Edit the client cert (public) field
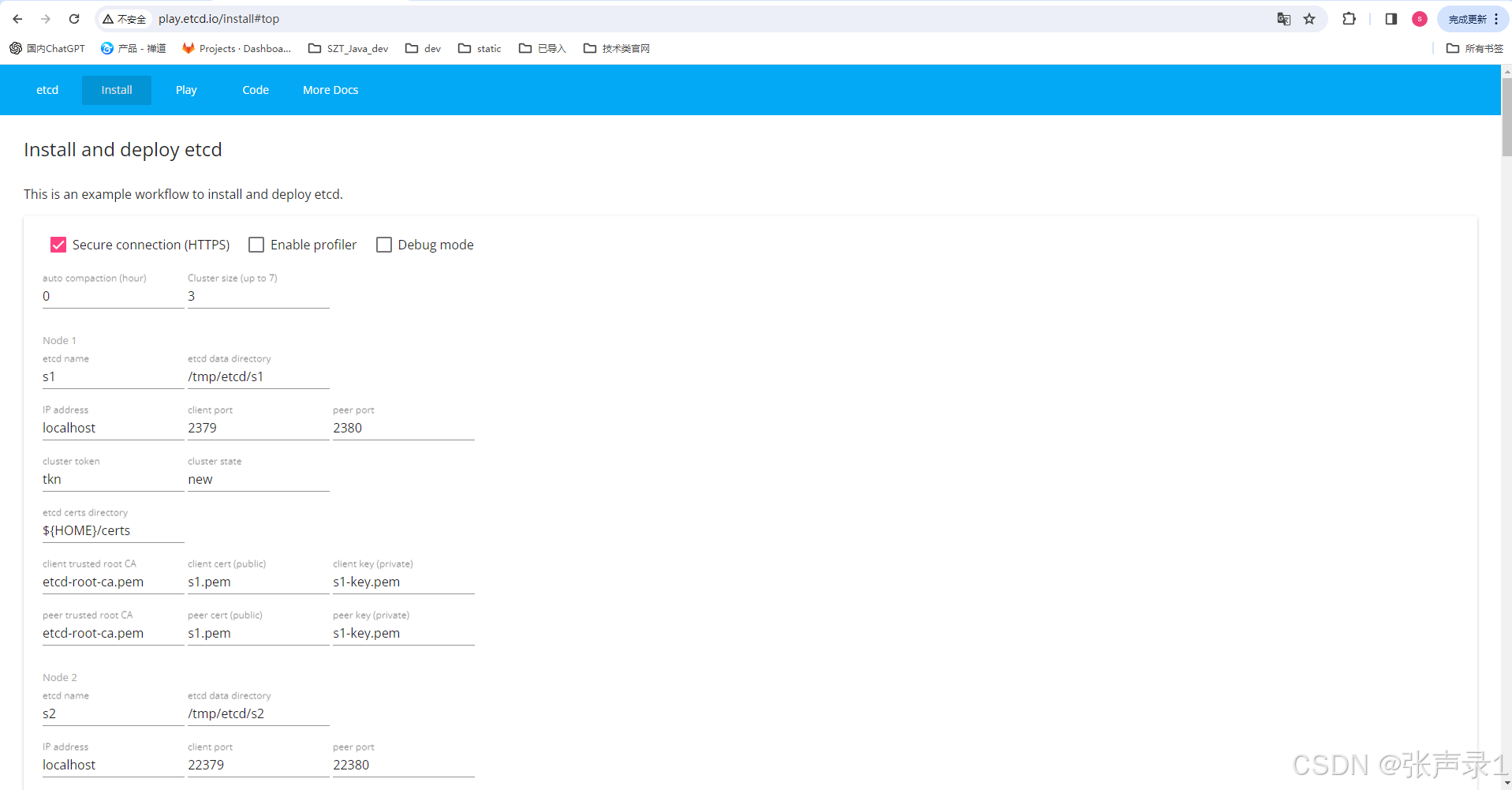The image size is (1512, 790). pos(258,582)
